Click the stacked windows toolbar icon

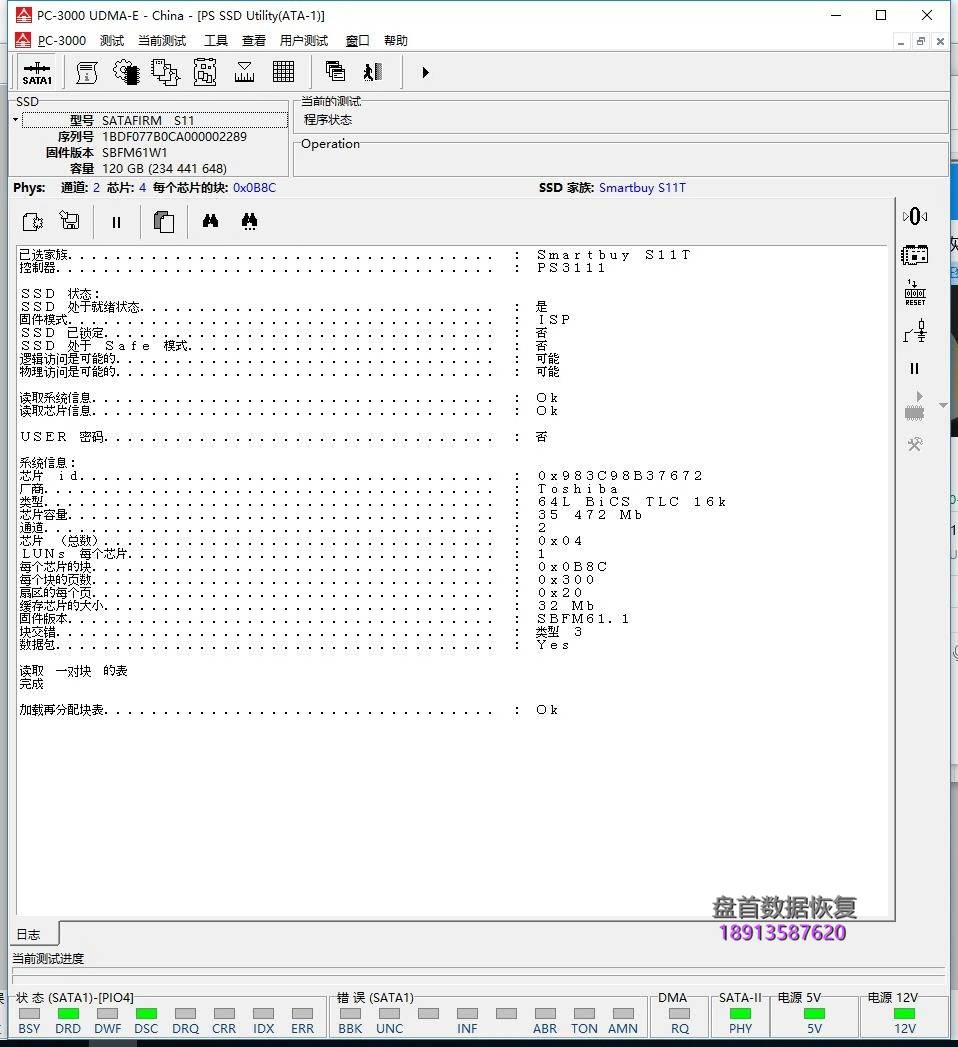(x=335, y=71)
